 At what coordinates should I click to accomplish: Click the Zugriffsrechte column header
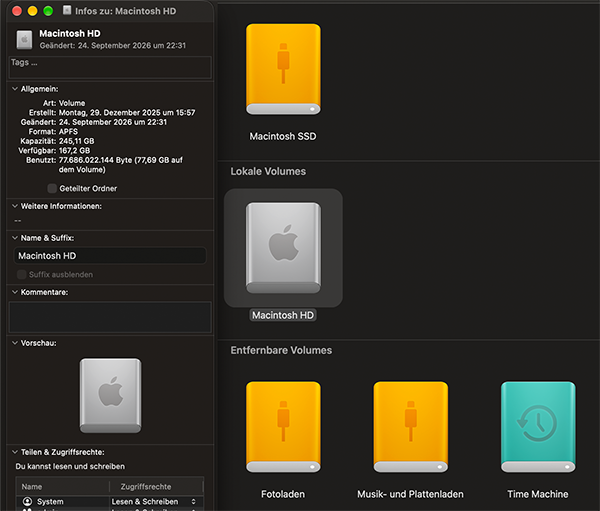click(x=146, y=487)
